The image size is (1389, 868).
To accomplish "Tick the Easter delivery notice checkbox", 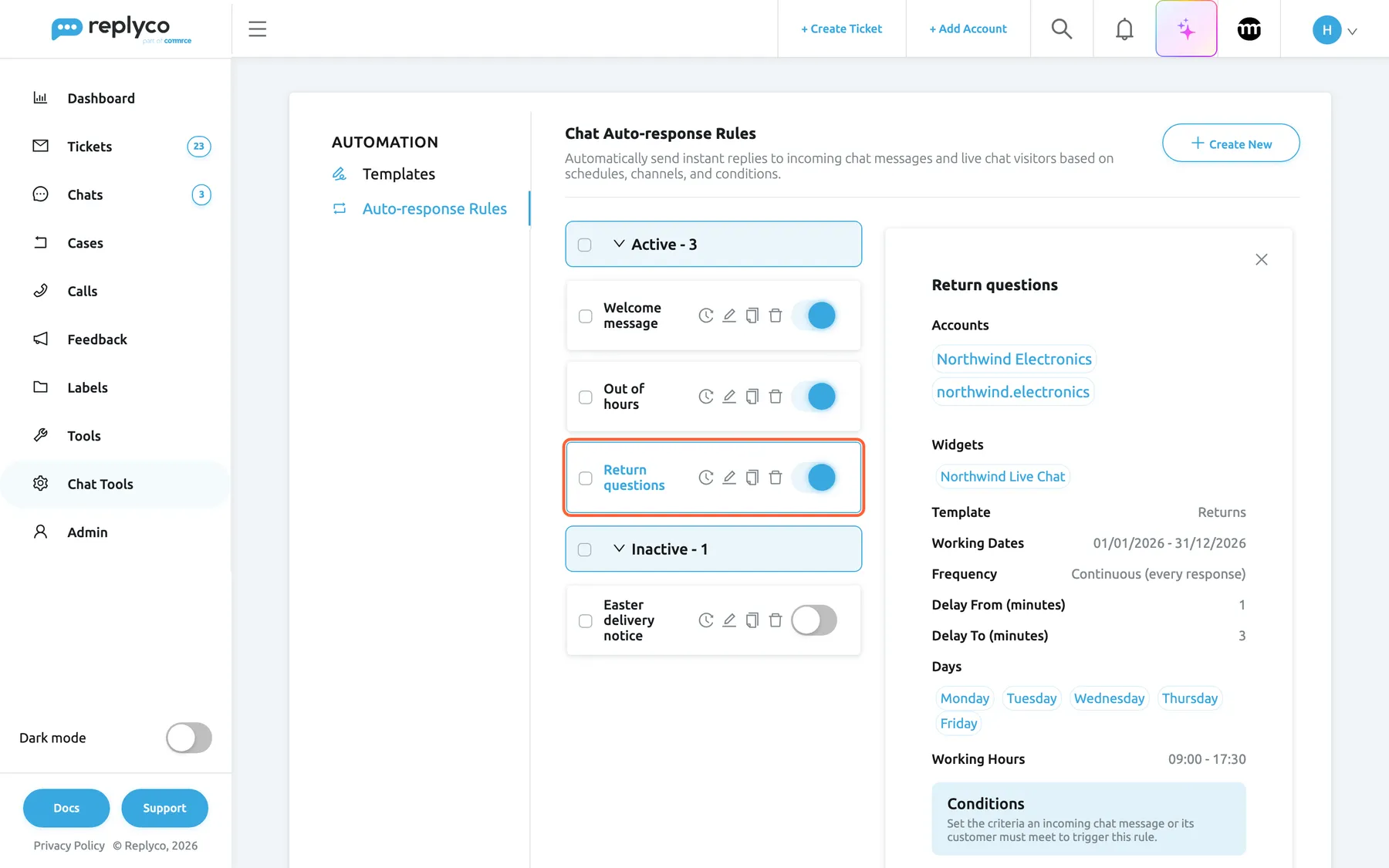I will pos(586,621).
